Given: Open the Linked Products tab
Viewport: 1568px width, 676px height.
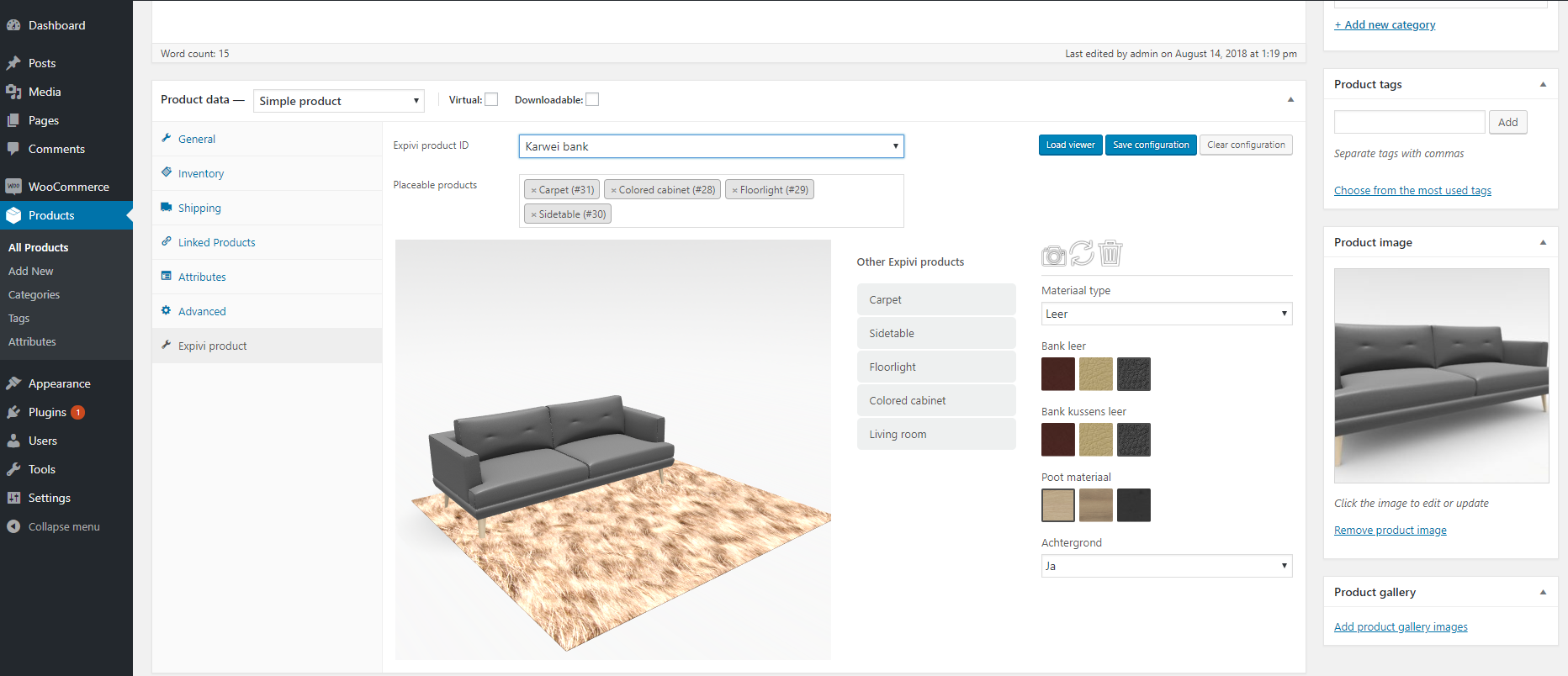Looking at the screenshot, I should click(267, 242).
